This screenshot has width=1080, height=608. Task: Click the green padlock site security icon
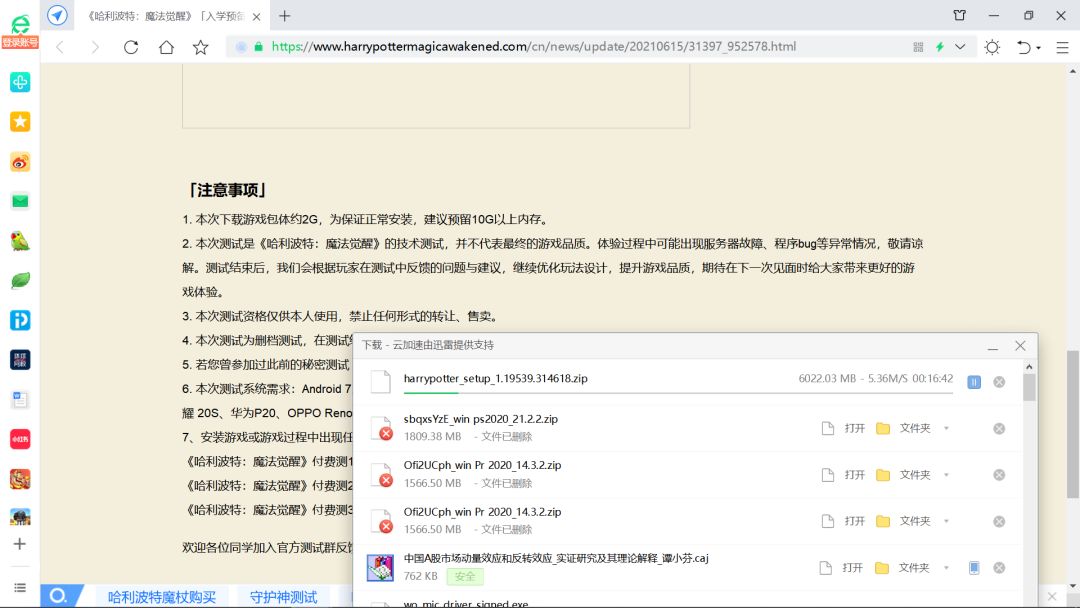click(x=258, y=47)
